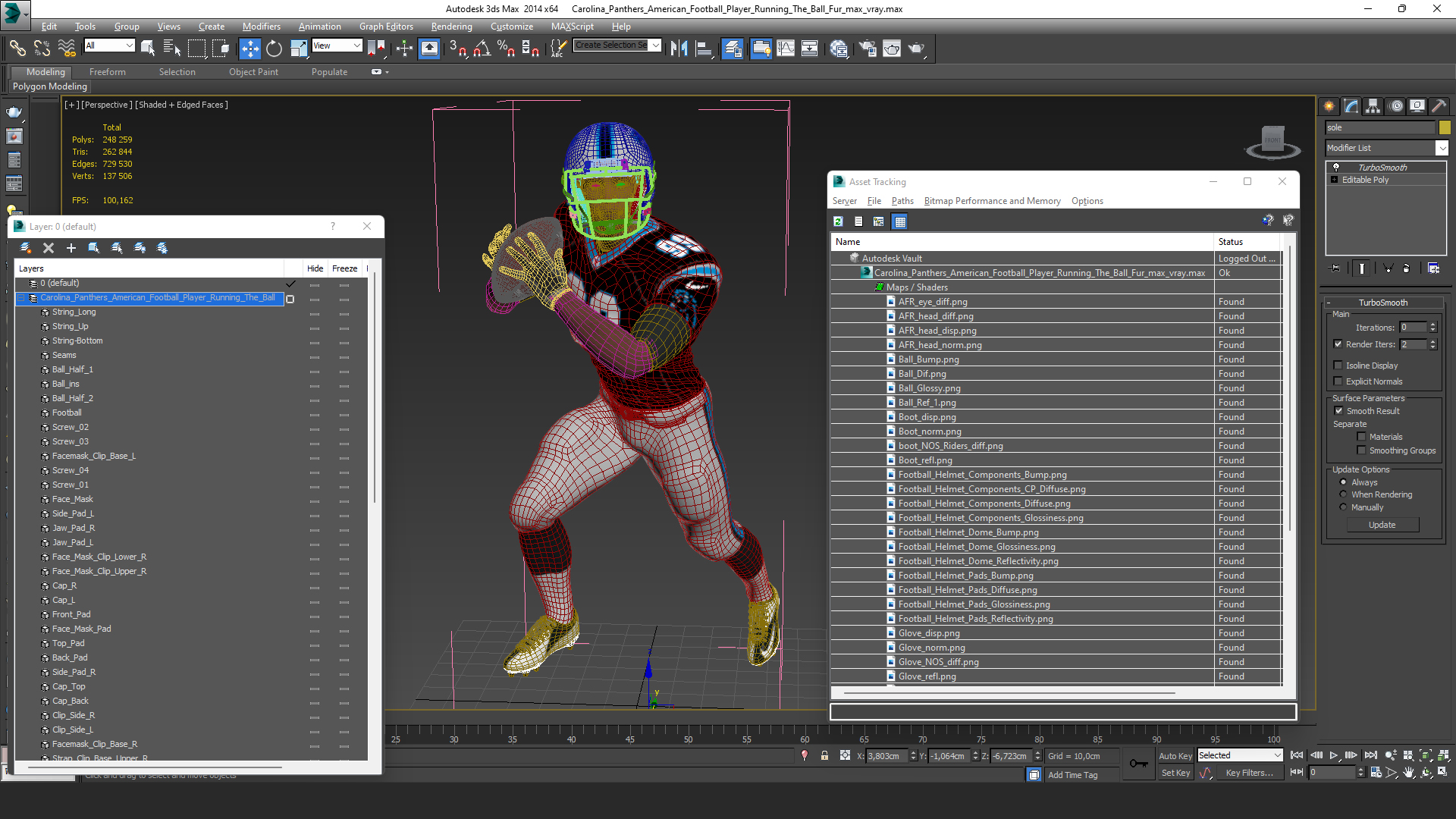
Task: Select Manually update option
Action: 1344,507
